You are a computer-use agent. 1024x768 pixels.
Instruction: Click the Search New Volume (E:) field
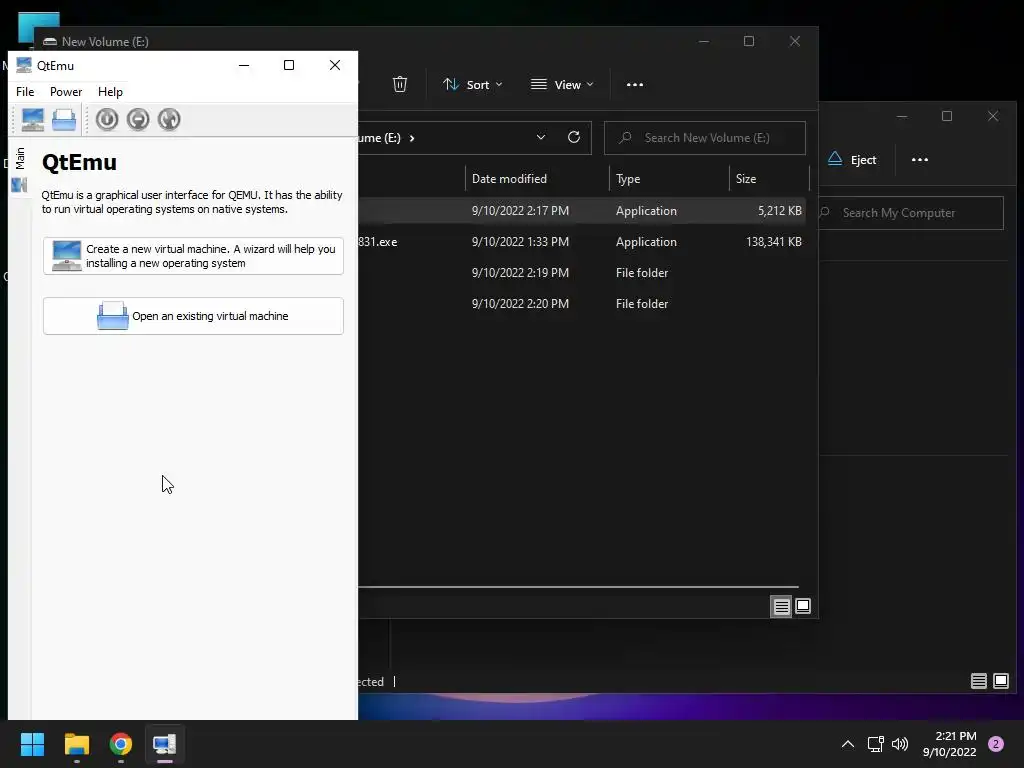point(705,138)
